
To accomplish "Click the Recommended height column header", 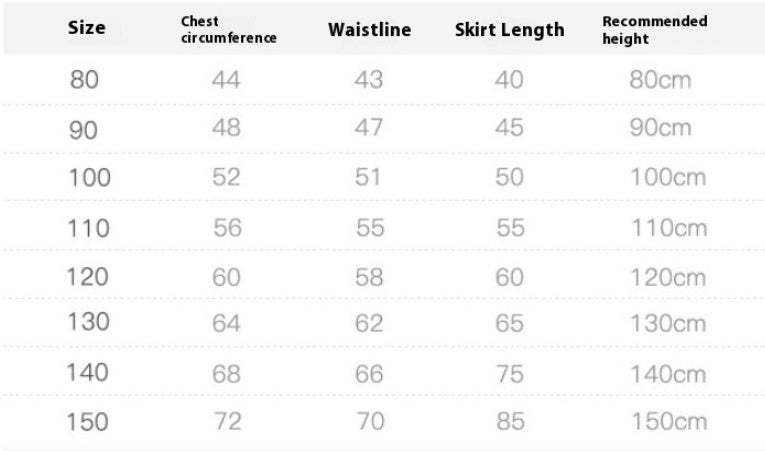I will [654, 30].
